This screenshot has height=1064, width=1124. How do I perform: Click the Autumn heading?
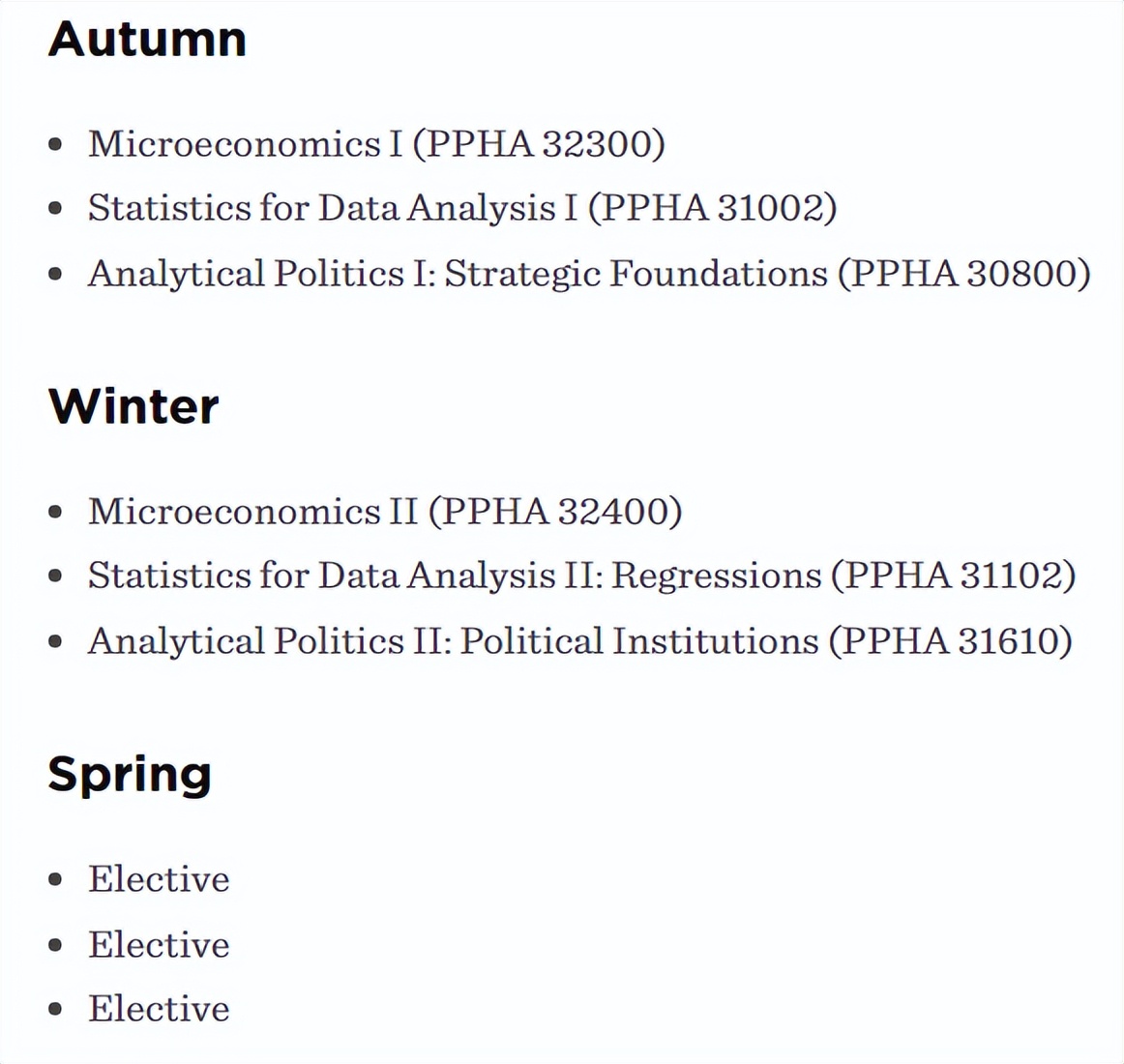147,40
